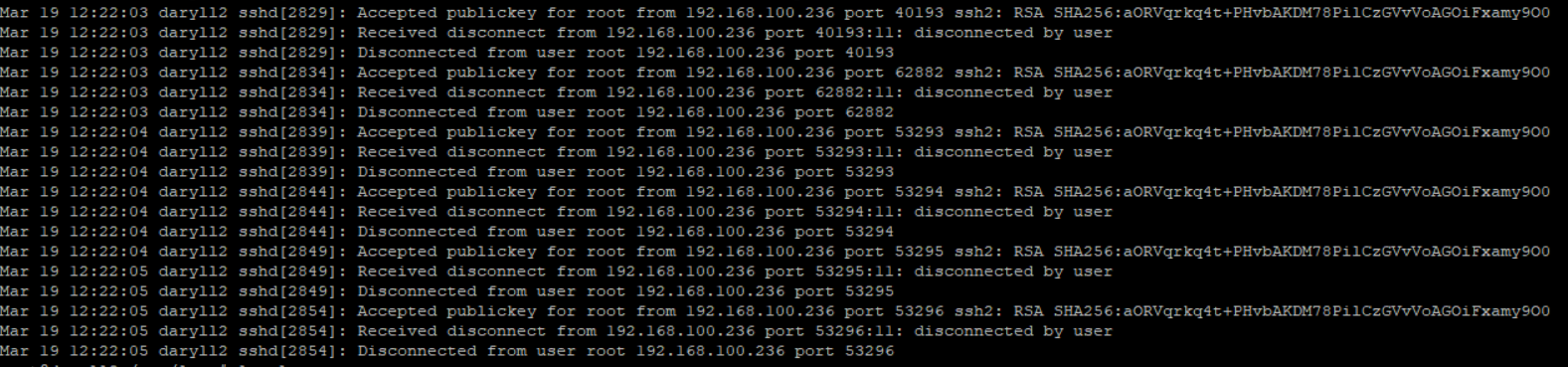Click the Disconnected line ending in port 53293
This screenshot has width=1568, height=367.
pyautogui.click(x=447, y=172)
